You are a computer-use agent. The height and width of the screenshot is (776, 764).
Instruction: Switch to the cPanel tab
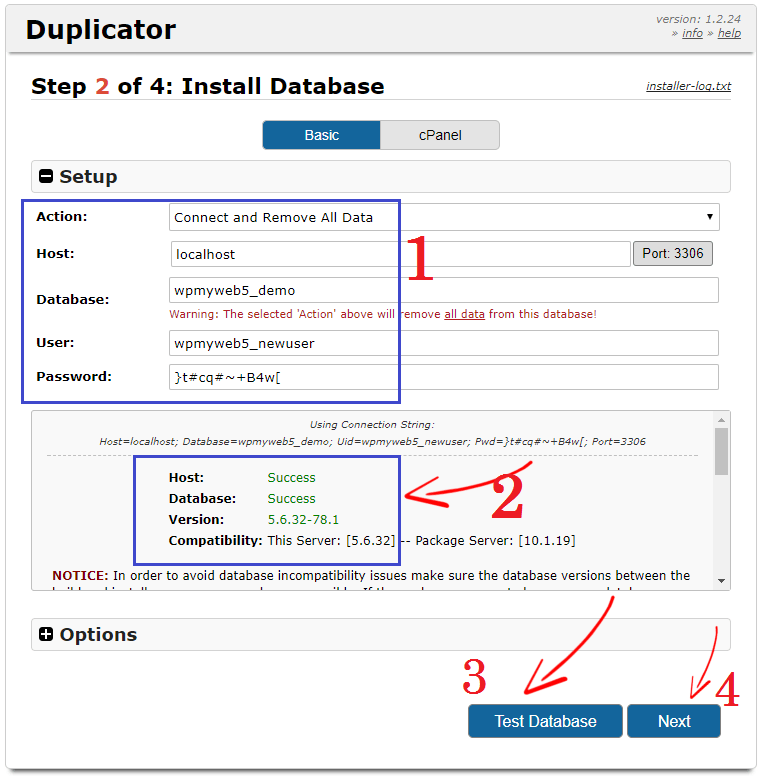tap(439, 135)
